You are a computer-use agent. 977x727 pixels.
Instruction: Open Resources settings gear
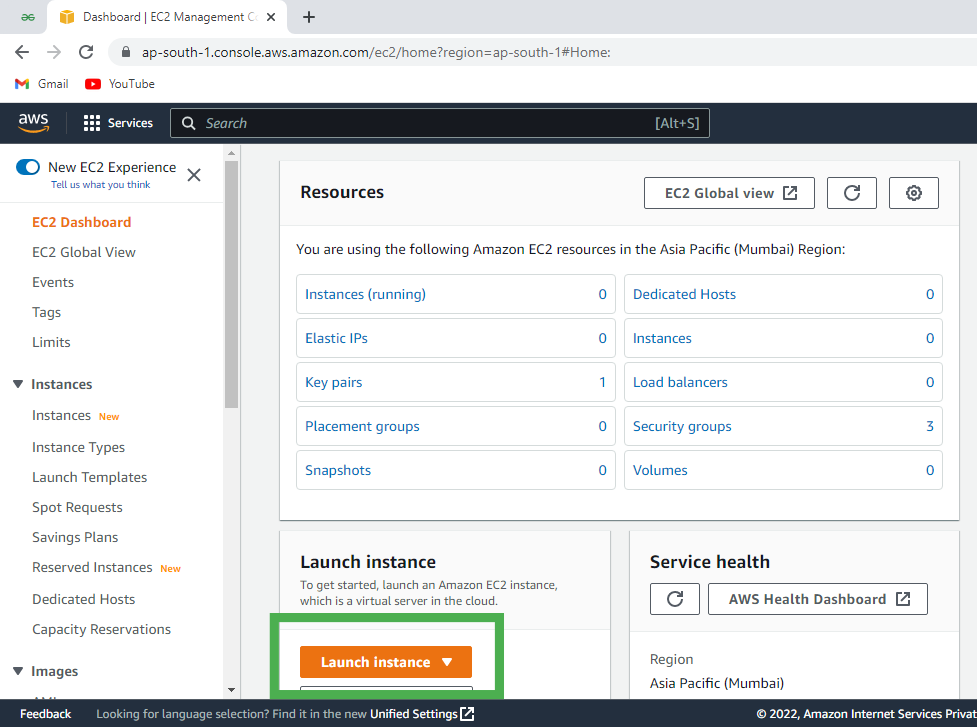tap(913, 192)
